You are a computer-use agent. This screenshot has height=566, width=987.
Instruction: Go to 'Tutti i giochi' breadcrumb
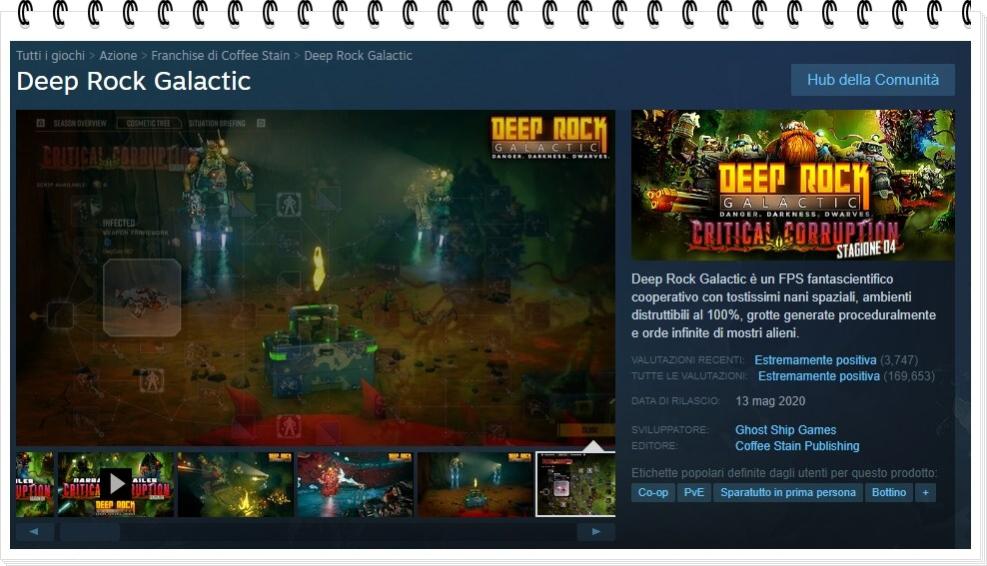click(x=50, y=55)
